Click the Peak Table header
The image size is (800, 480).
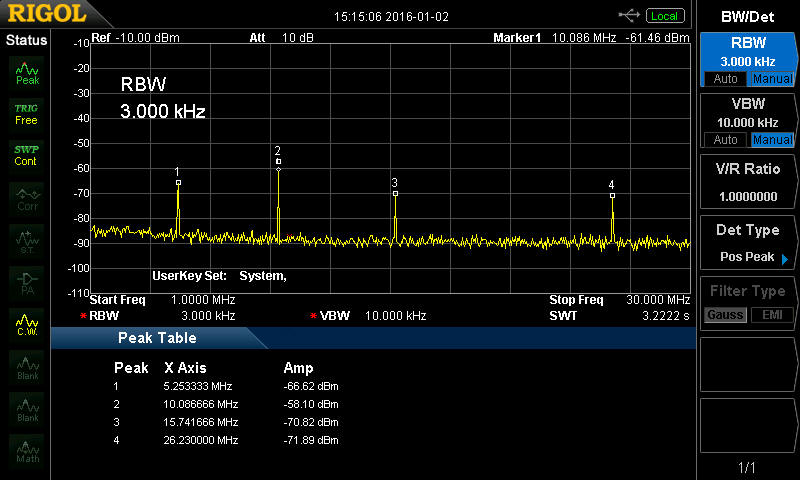click(x=157, y=338)
